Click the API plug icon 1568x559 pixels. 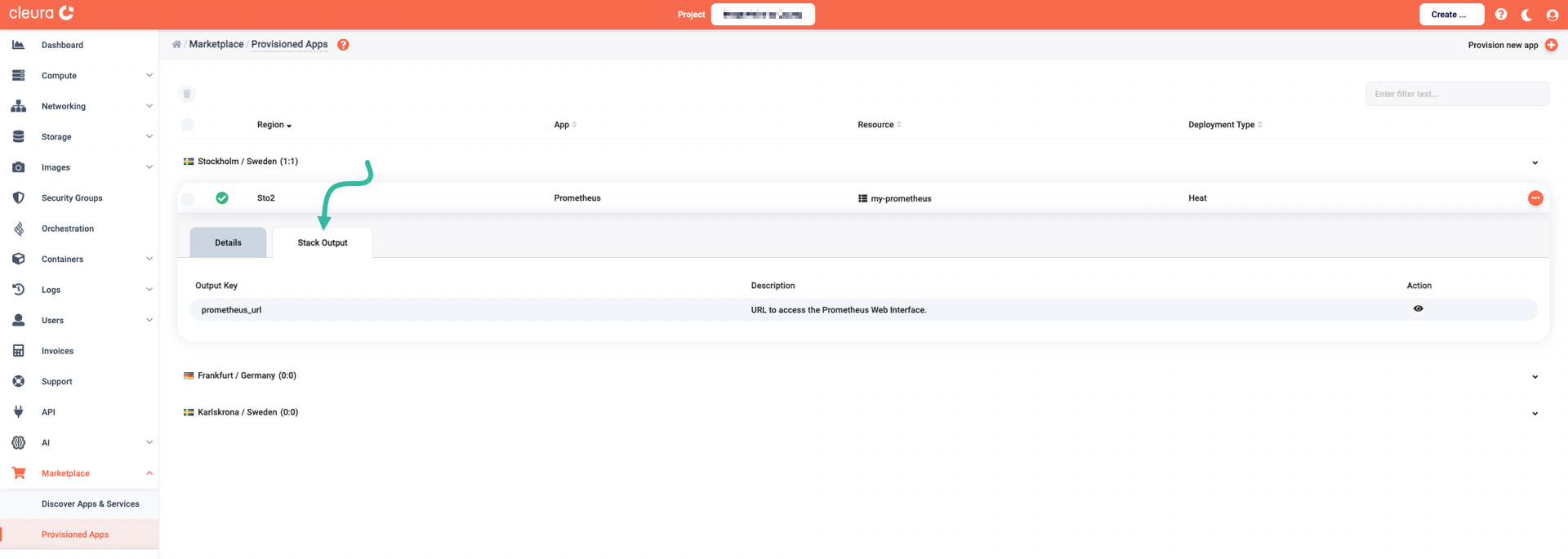point(18,412)
